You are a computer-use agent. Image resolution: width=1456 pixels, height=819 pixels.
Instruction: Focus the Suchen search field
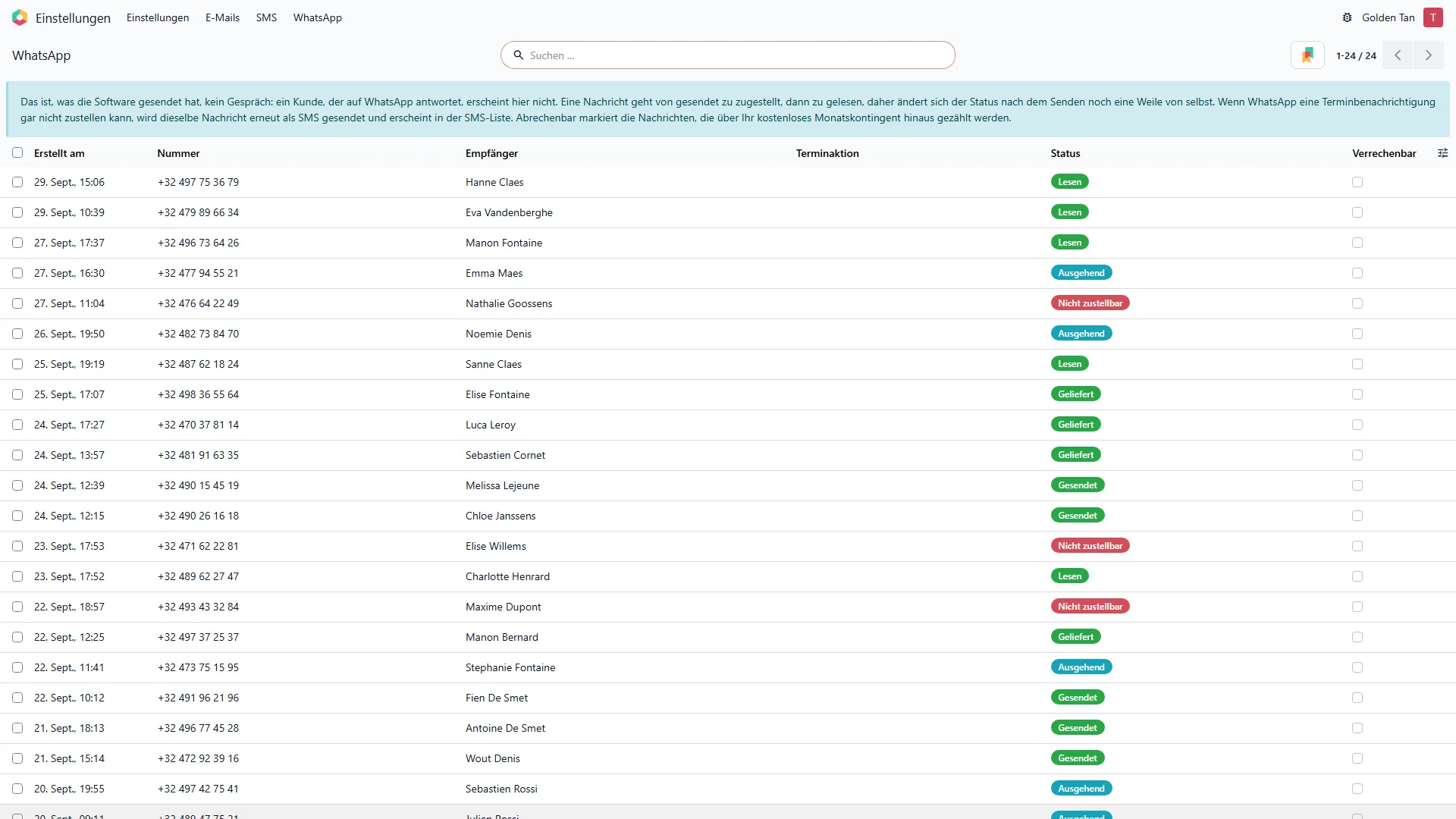728,55
